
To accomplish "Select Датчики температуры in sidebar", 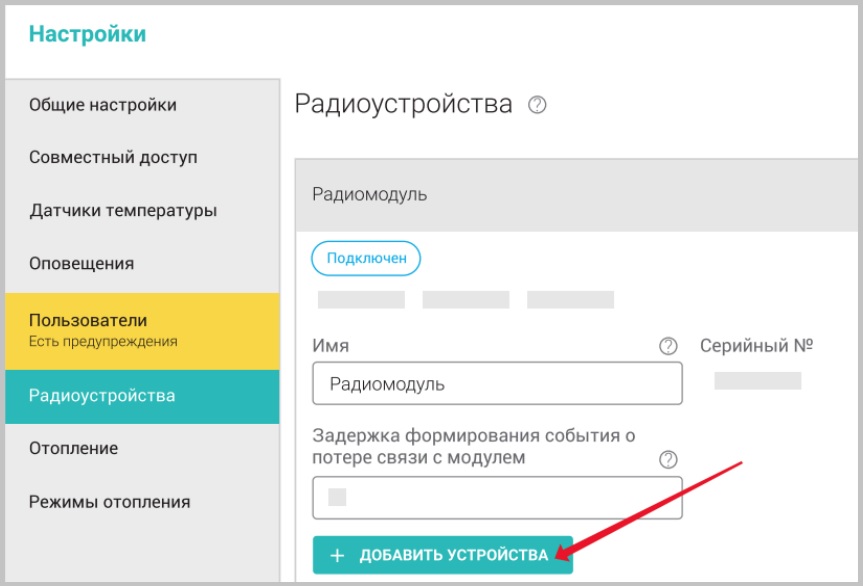I will (123, 211).
